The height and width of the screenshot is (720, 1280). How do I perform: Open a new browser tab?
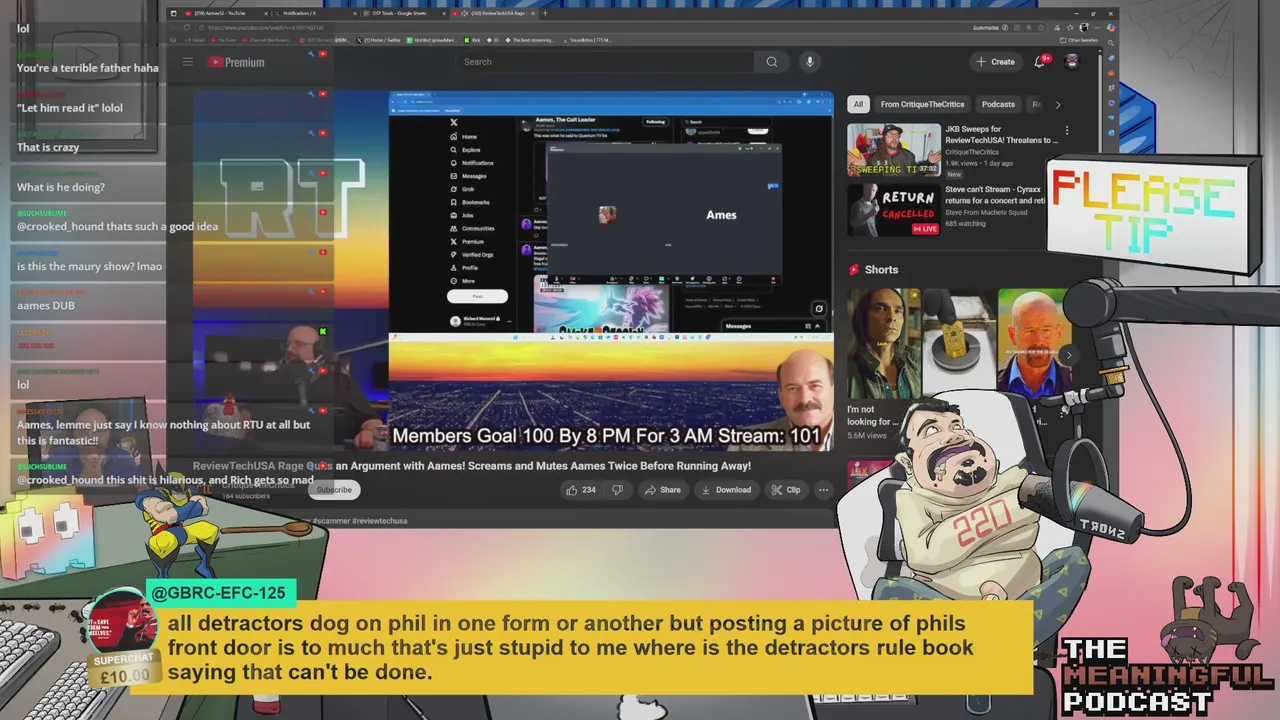[x=545, y=14]
